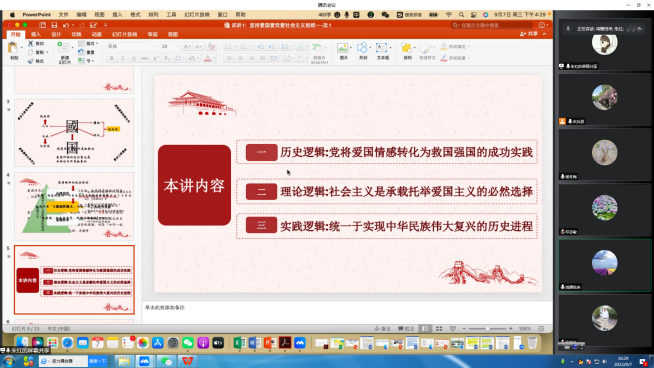The height and width of the screenshot is (368, 654).
Task: Click the Fit slide to window icon
Action: pyautogui.click(x=541, y=329)
